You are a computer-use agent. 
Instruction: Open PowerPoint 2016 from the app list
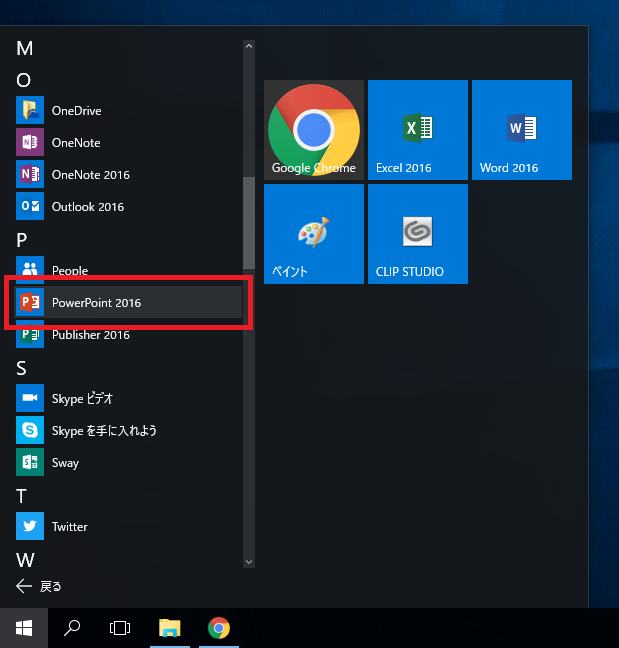pos(97,303)
